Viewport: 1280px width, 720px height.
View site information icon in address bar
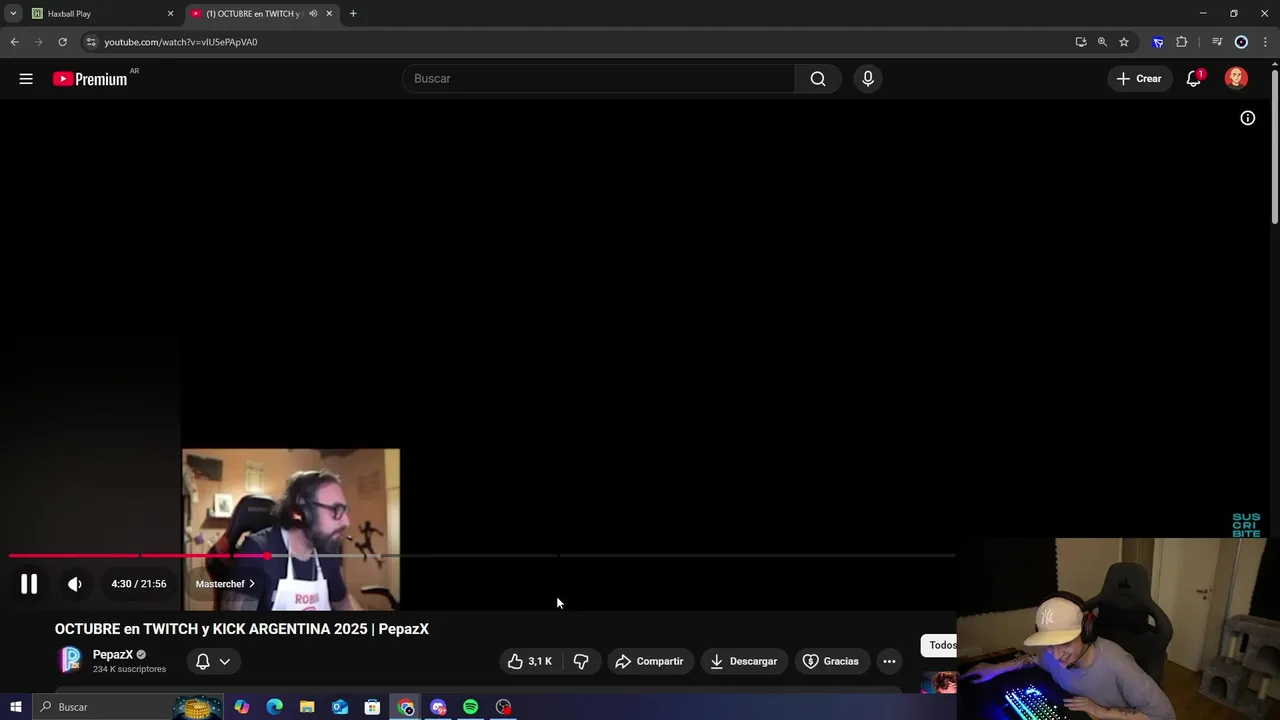coord(91,42)
